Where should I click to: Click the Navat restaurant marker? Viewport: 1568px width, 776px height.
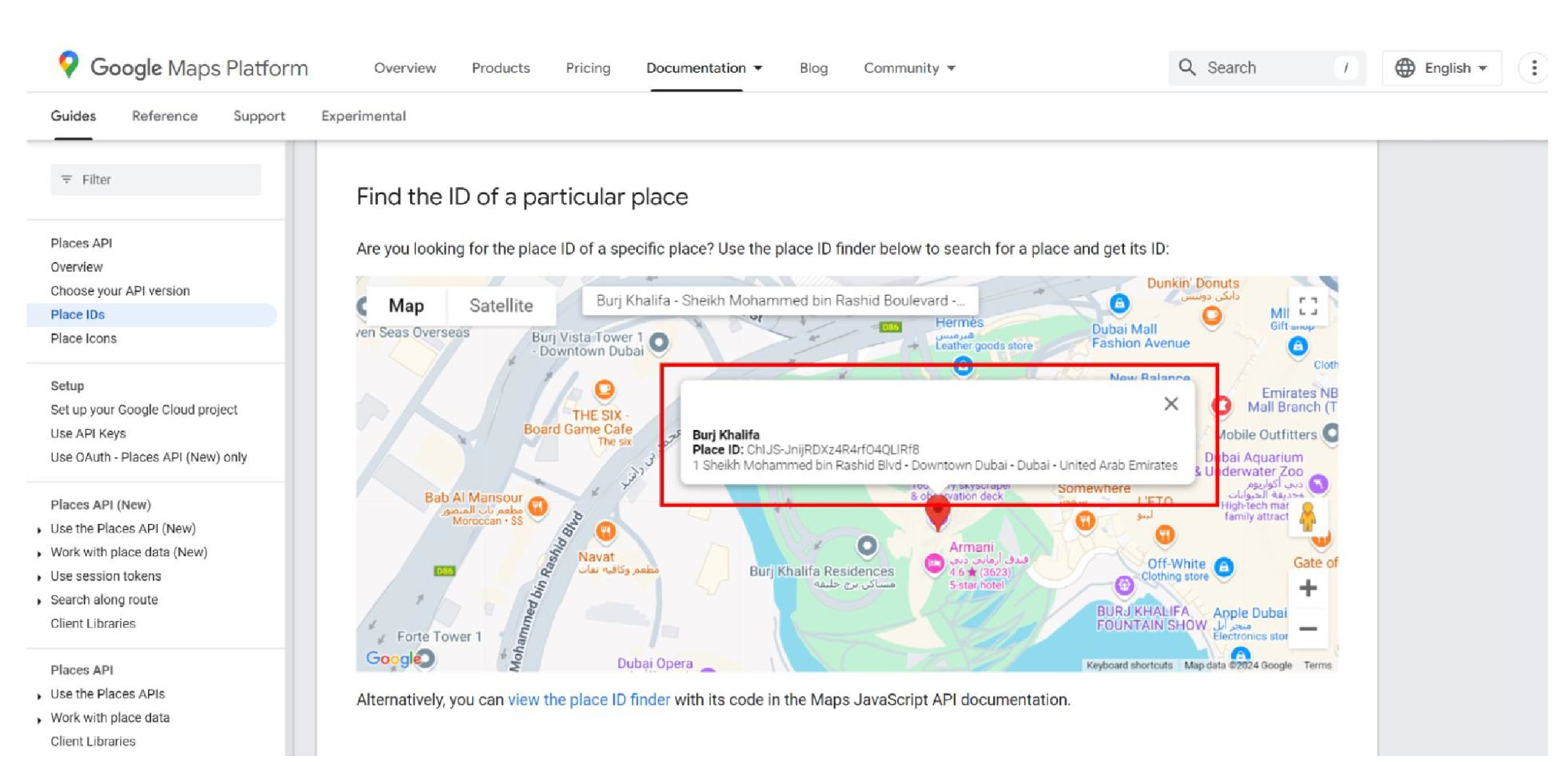pyautogui.click(x=605, y=531)
